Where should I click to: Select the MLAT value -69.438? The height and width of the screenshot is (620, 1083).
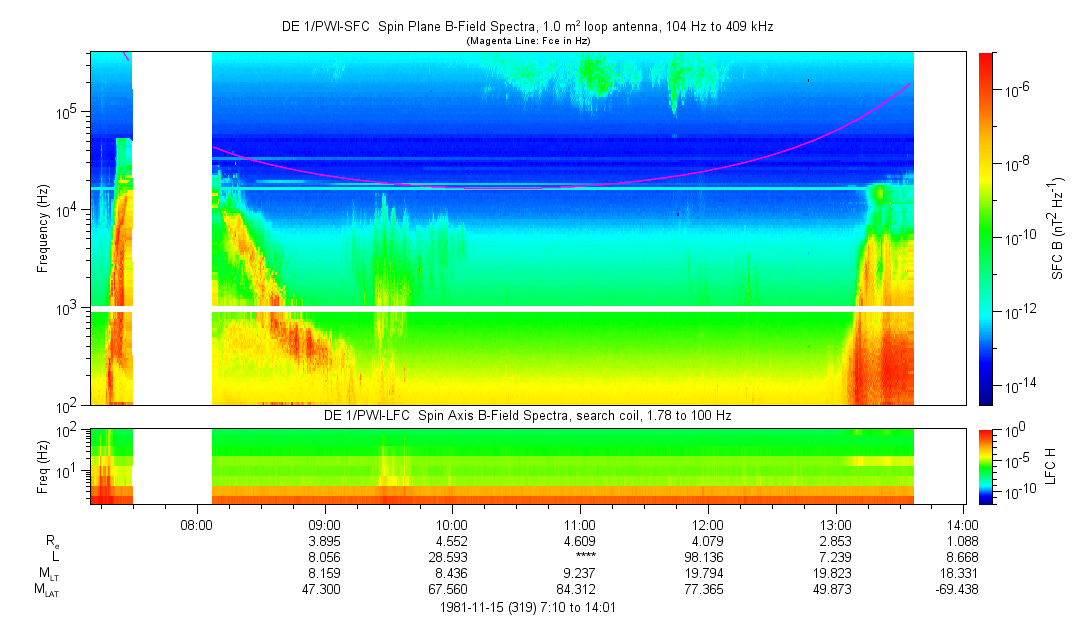coord(960,590)
